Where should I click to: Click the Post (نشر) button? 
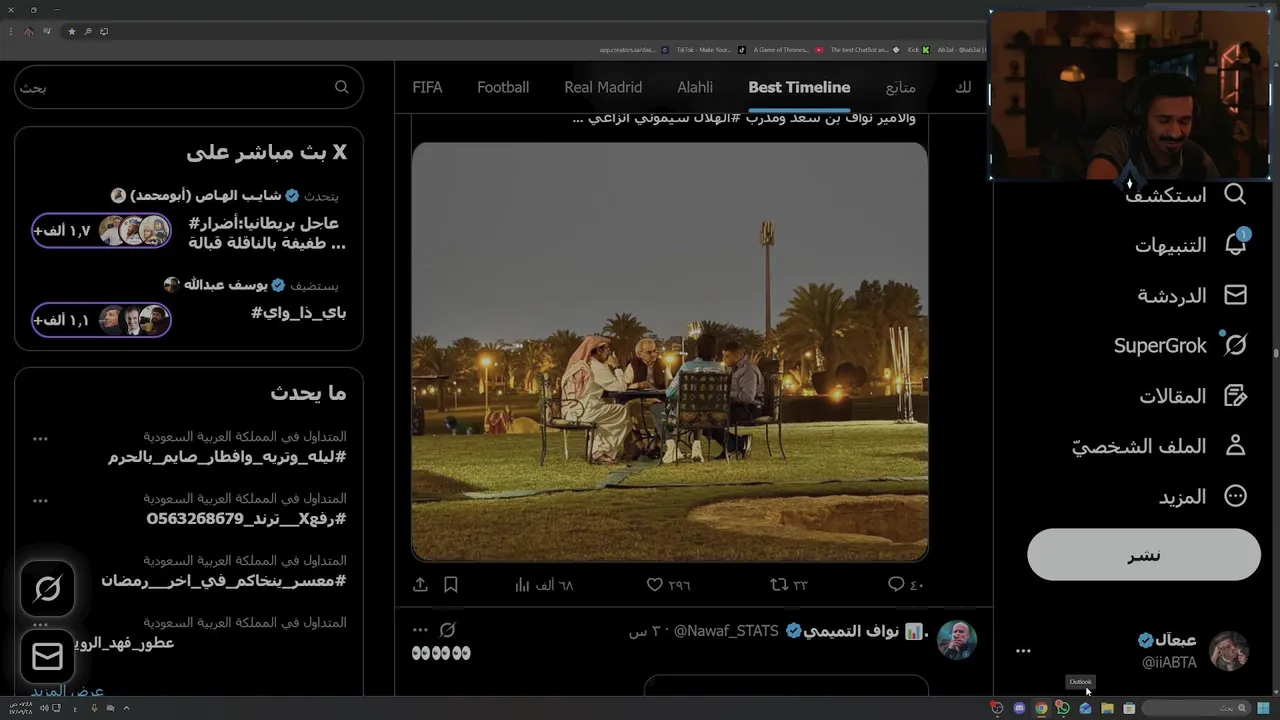(x=1144, y=555)
